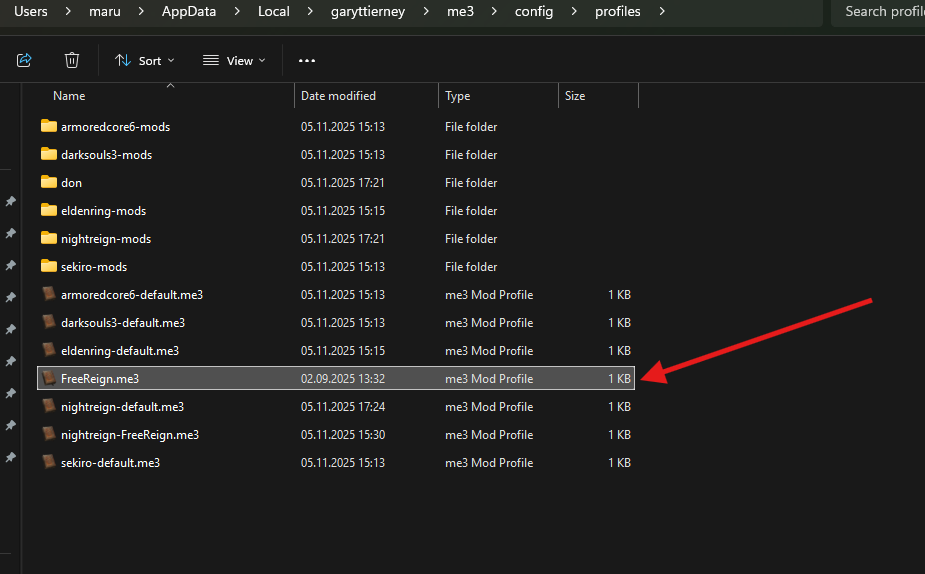Click the armoredcore6-mods folder icon

(x=49, y=127)
